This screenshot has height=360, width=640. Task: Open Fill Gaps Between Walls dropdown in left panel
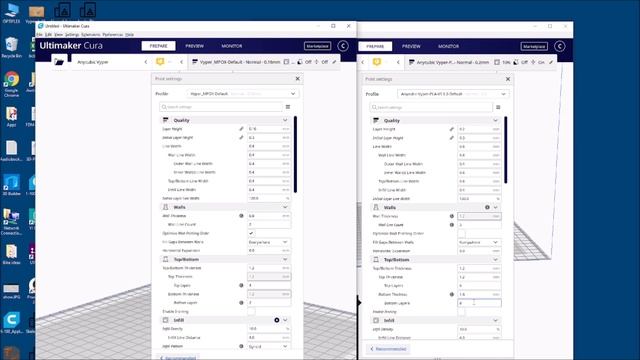click(x=269, y=242)
